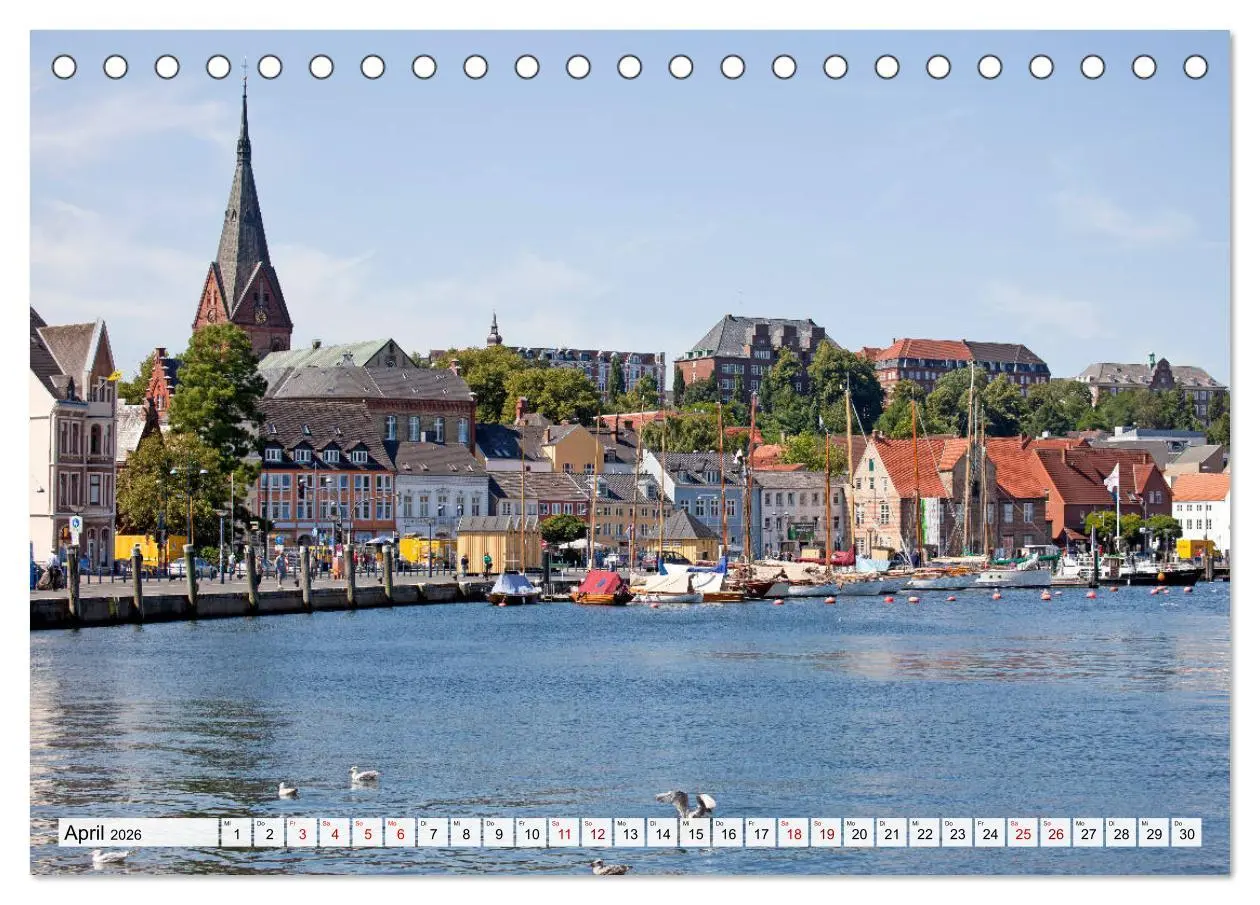Pick the red day 11 cell

click(x=564, y=833)
